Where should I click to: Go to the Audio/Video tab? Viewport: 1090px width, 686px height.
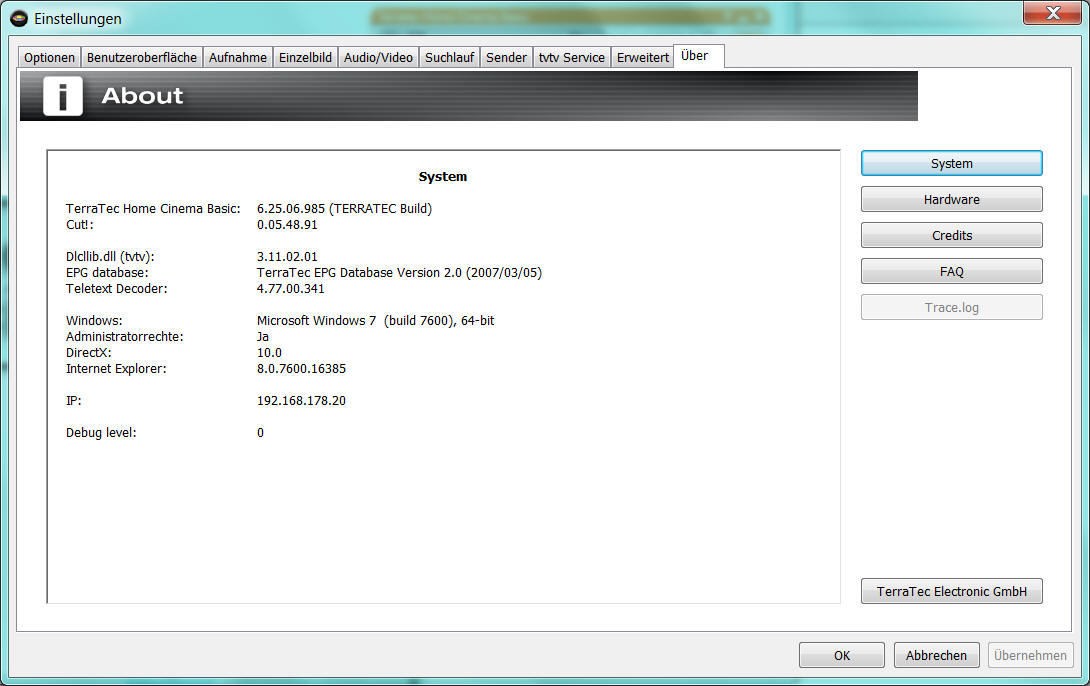(x=378, y=57)
